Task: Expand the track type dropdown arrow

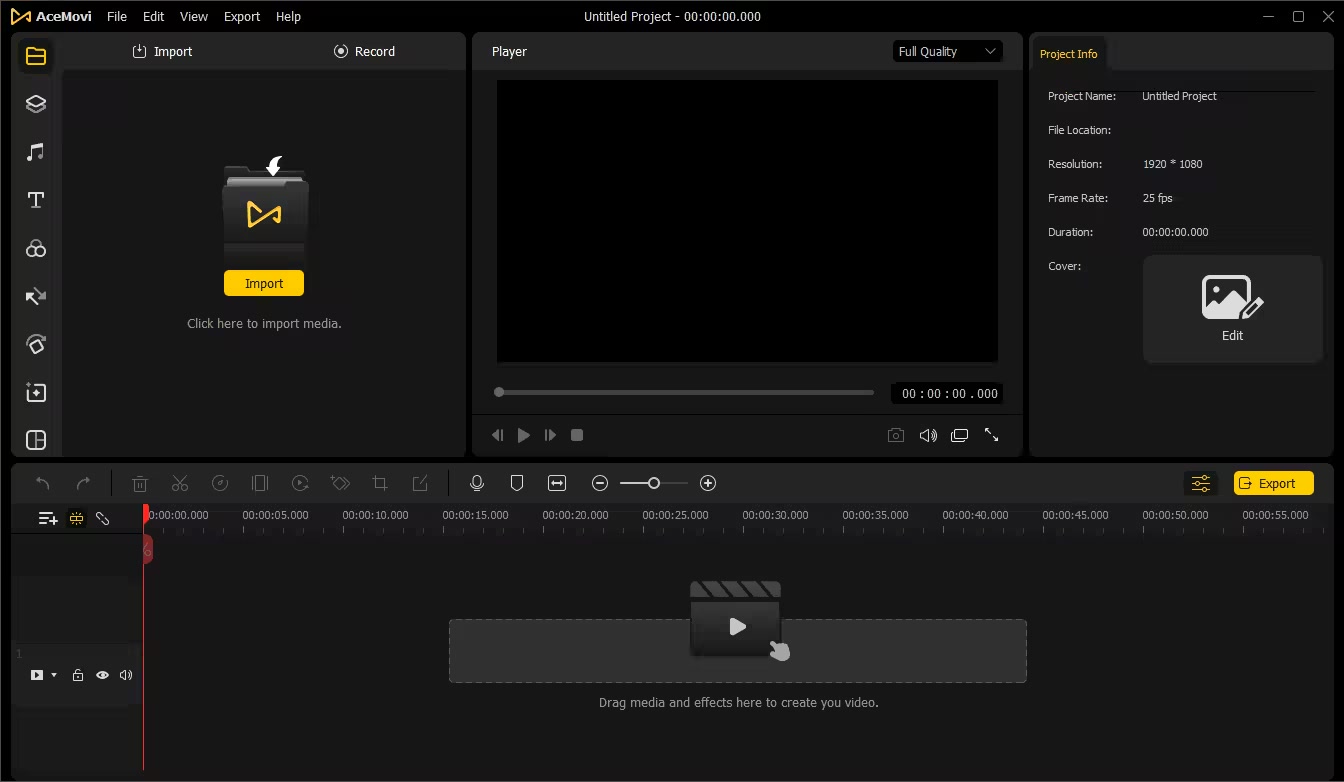Action: point(54,675)
